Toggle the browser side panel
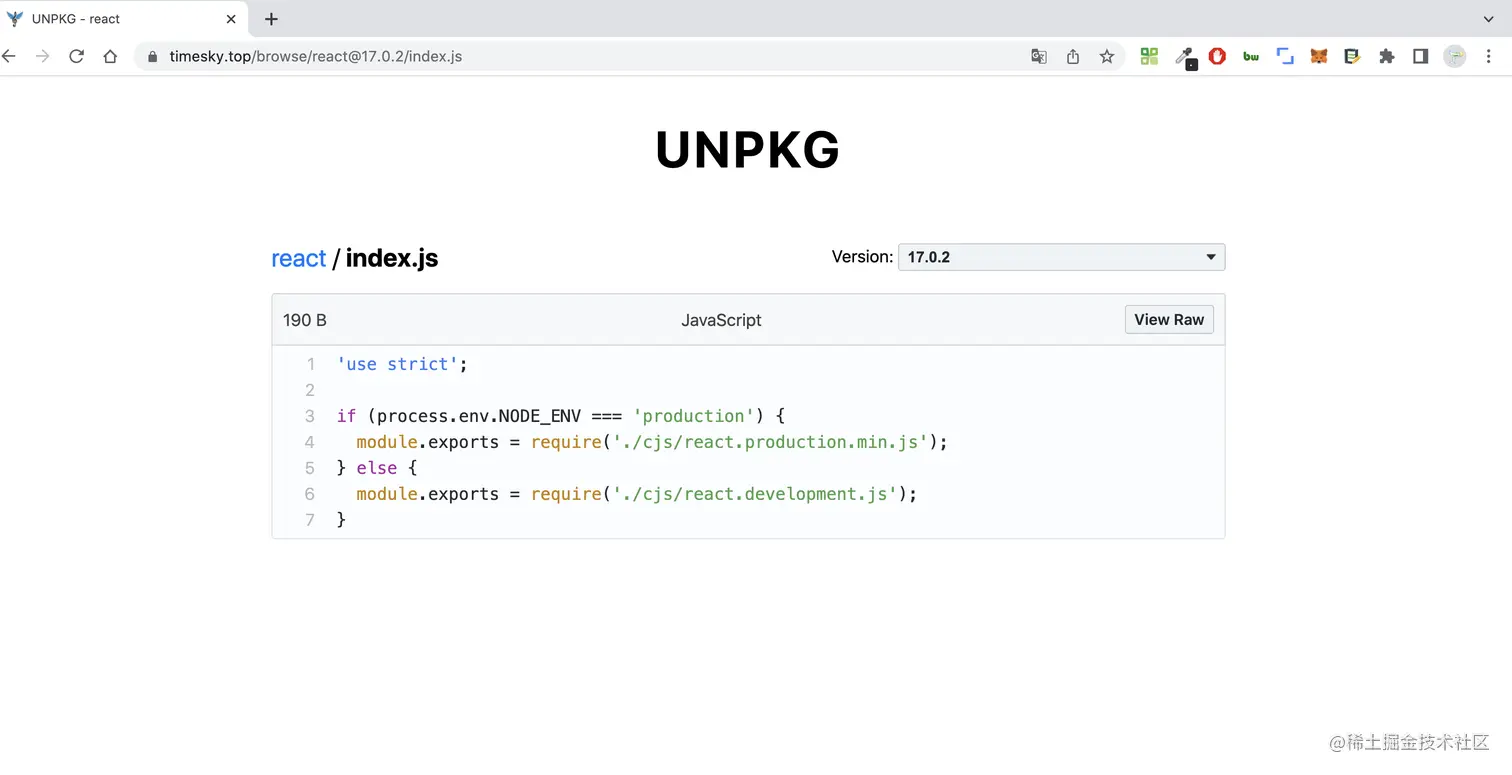 click(1420, 57)
